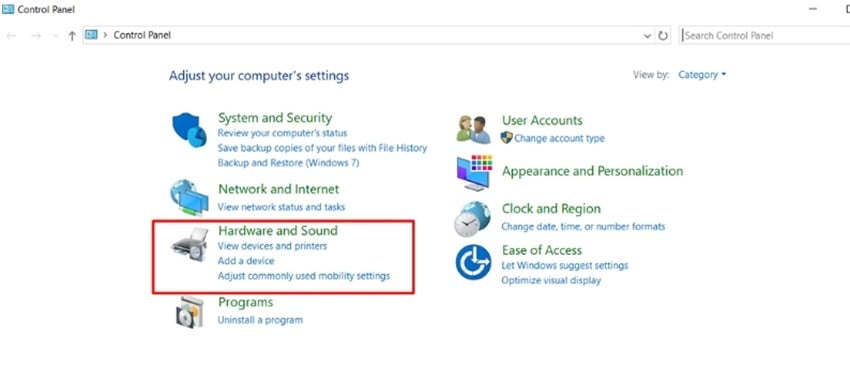Click Let Windows suggest settings
Image resolution: width=850 pixels, height=381 pixels.
click(565, 266)
